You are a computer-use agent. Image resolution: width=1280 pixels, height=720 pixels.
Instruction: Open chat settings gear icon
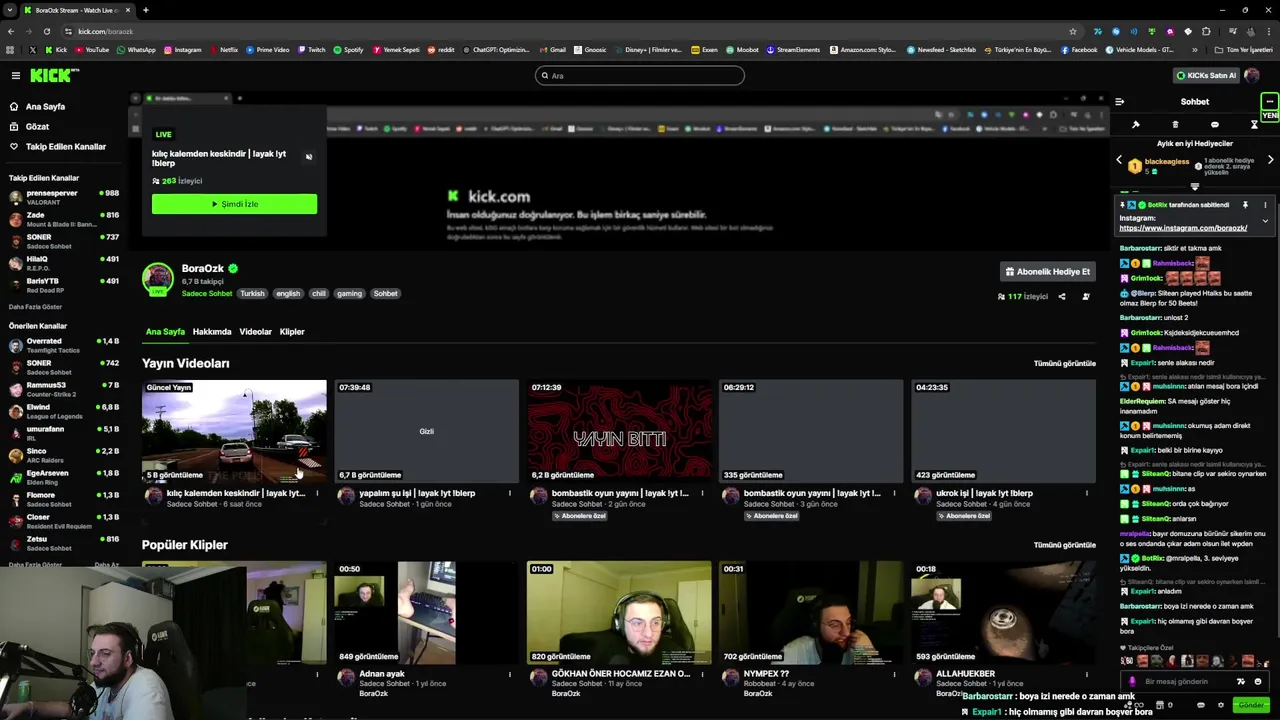pyautogui.click(x=1220, y=705)
